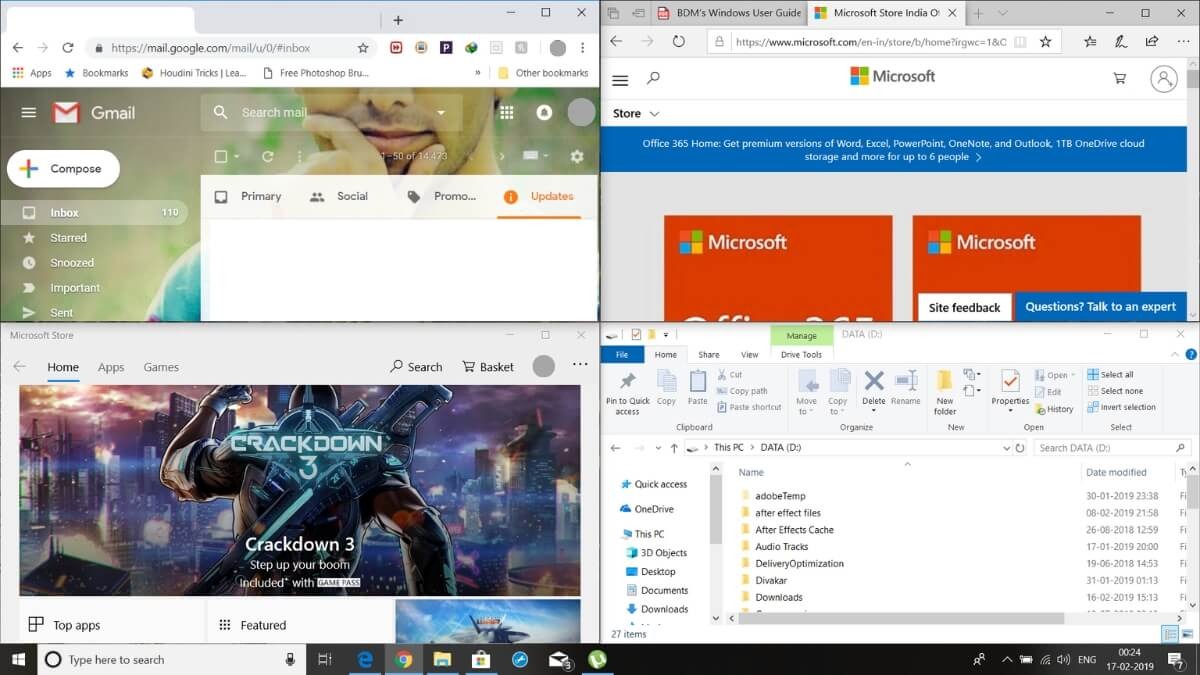Click Select all in Explorer ribbon
The width and height of the screenshot is (1200, 675).
(x=1110, y=375)
